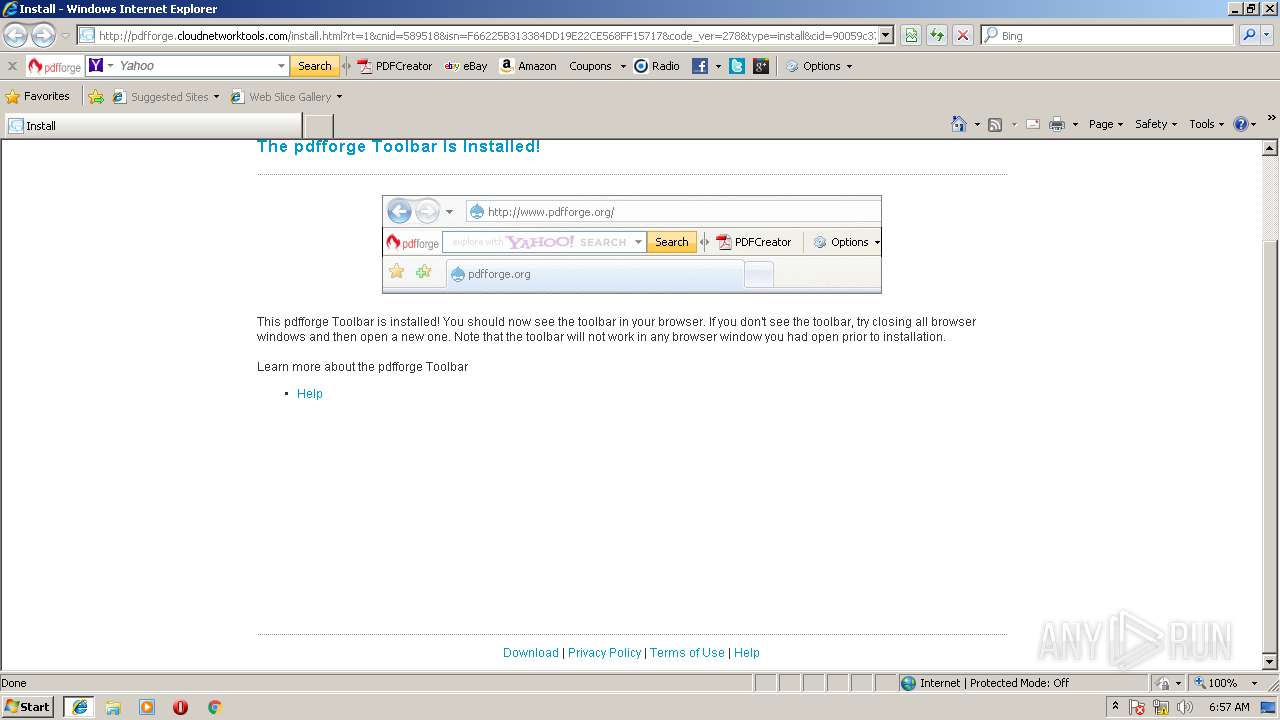
Task: Open a new blank tab
Action: click(318, 126)
